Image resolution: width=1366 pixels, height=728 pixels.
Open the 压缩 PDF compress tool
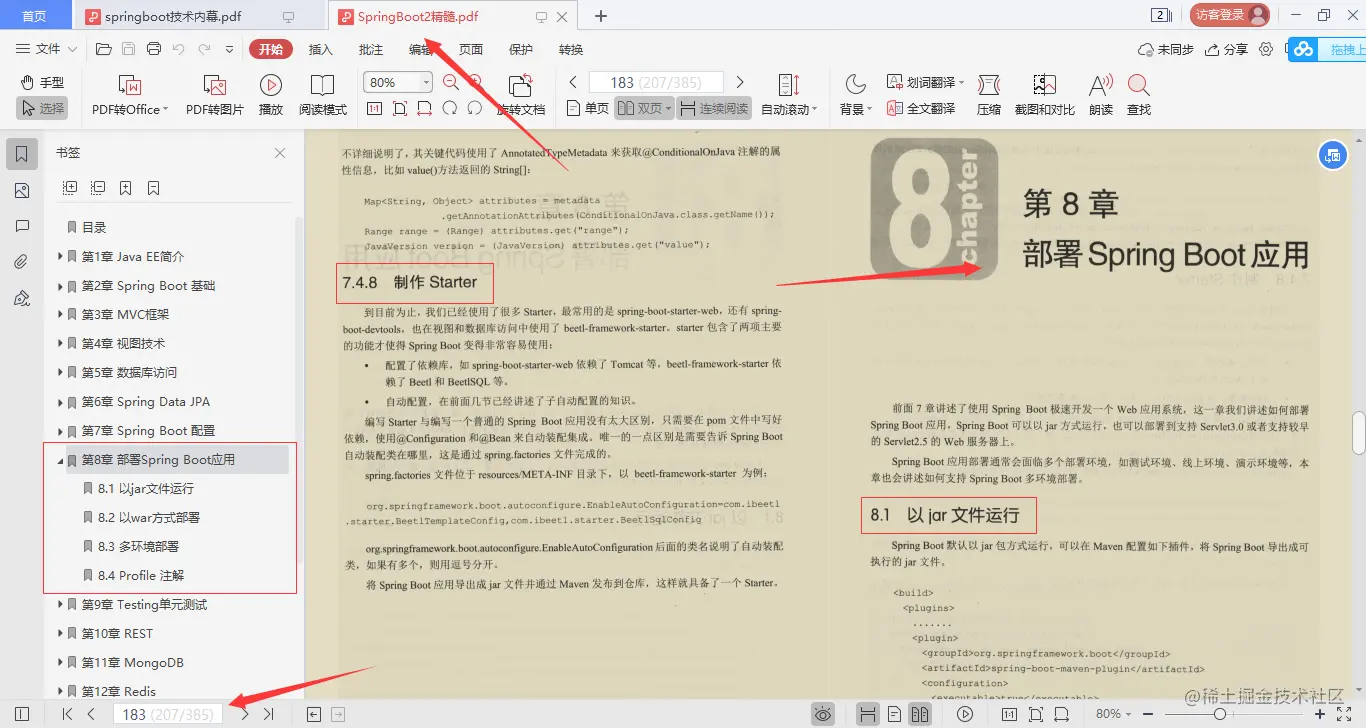pyautogui.click(x=989, y=94)
